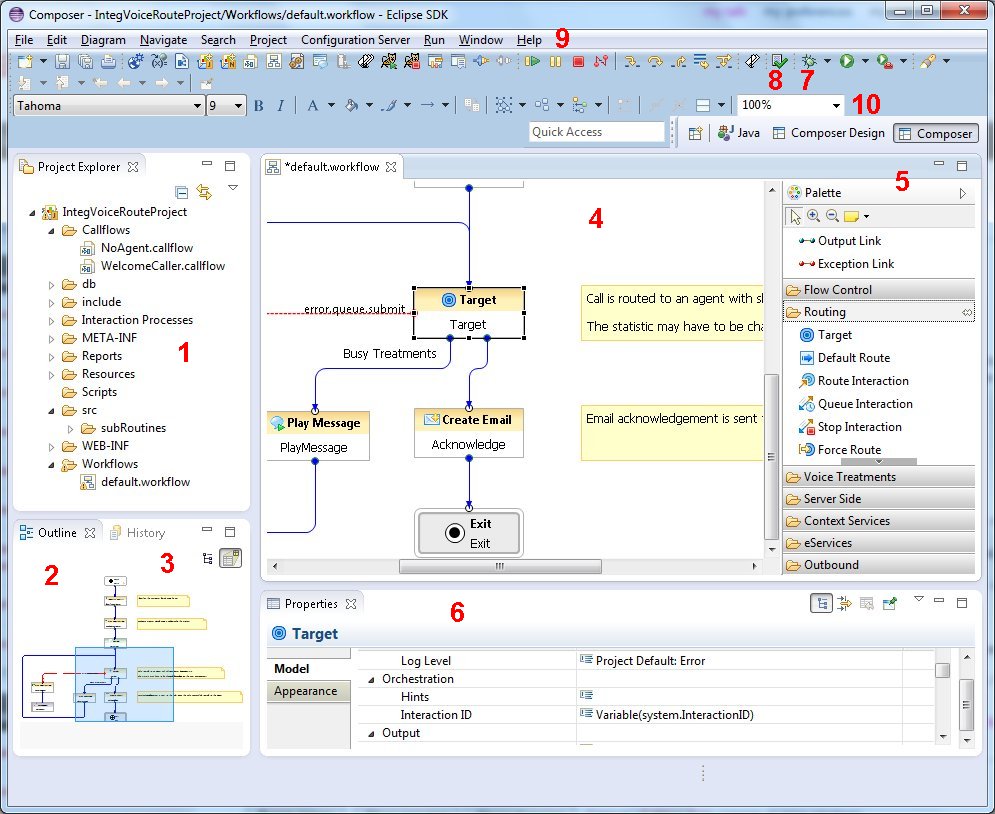
Task: Select the Composer perspective button
Action: coord(936,133)
